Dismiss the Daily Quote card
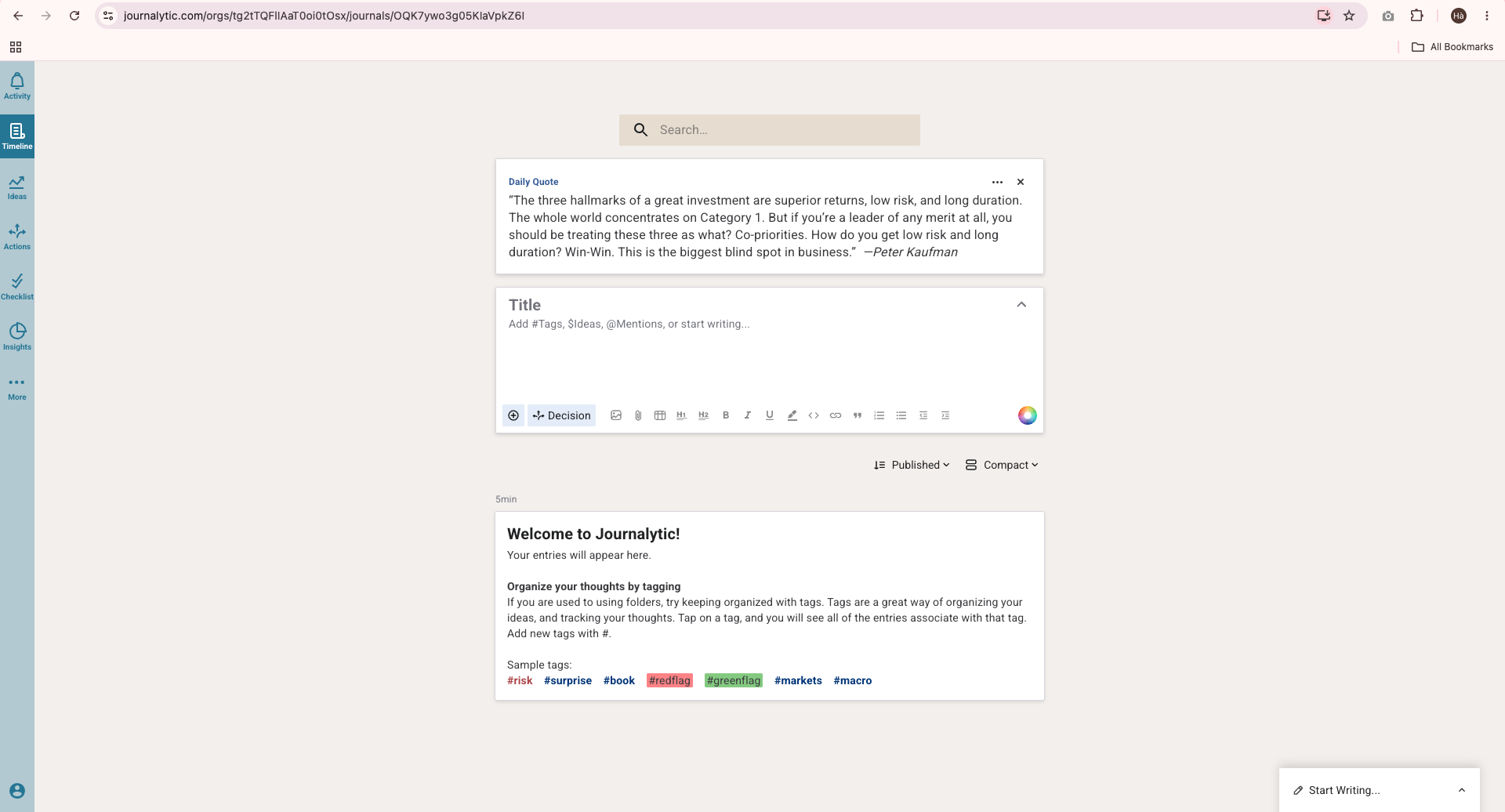1505x812 pixels. click(x=1021, y=182)
